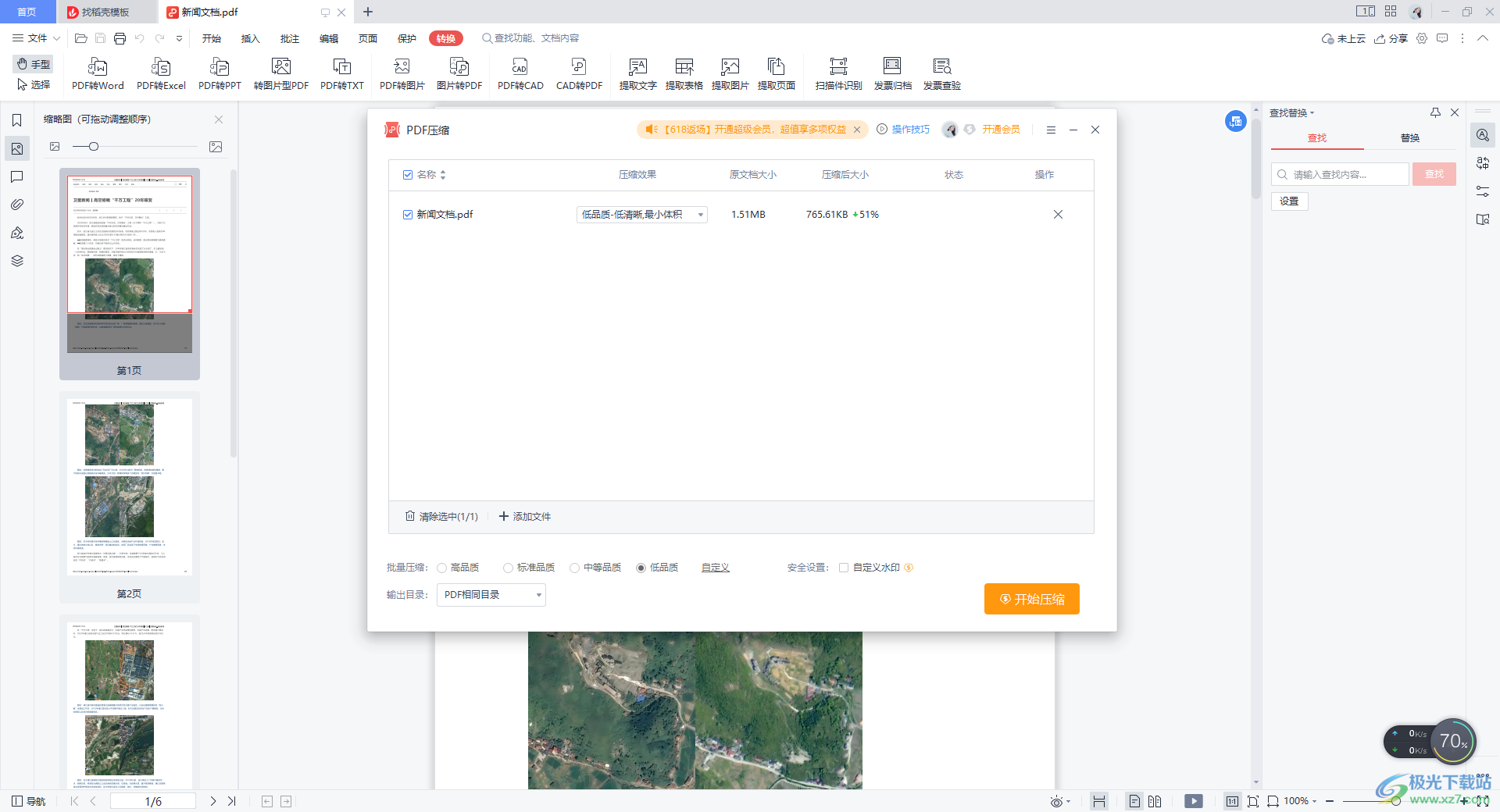Switch to the 替换 tab

1410,138
